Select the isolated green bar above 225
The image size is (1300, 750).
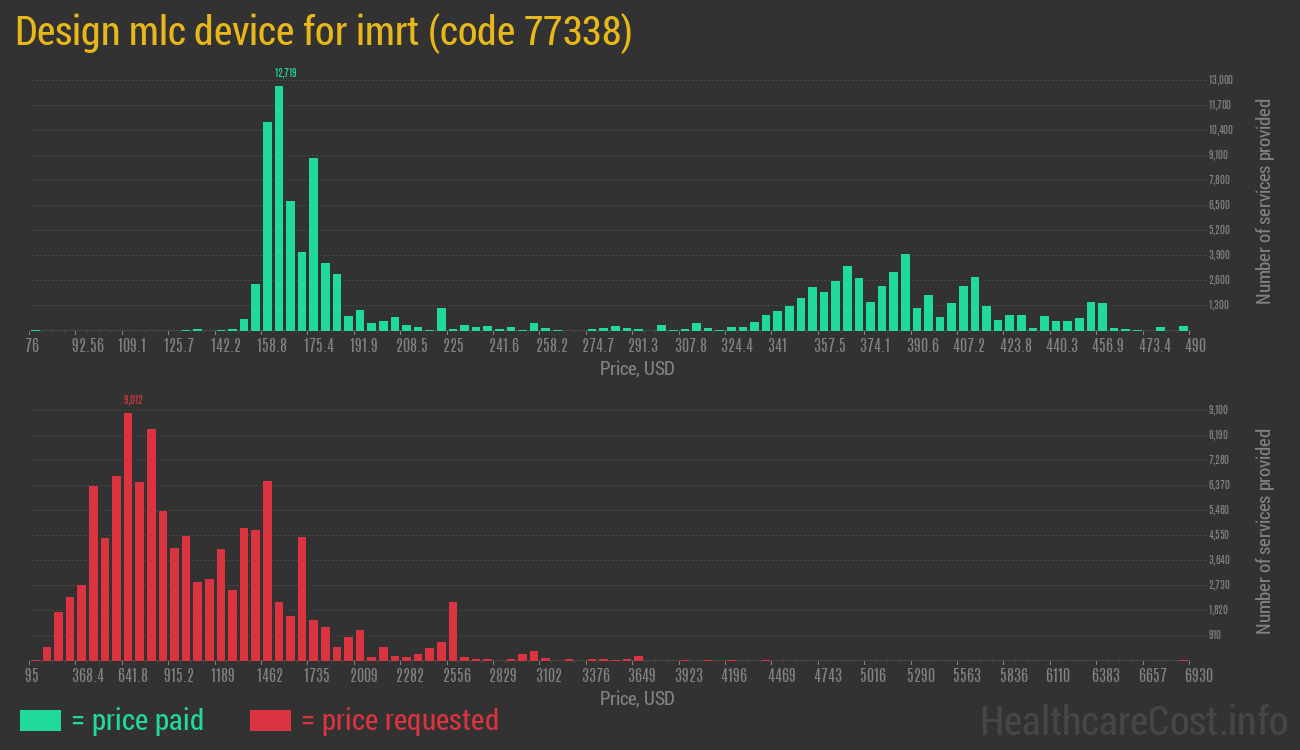coord(441,319)
